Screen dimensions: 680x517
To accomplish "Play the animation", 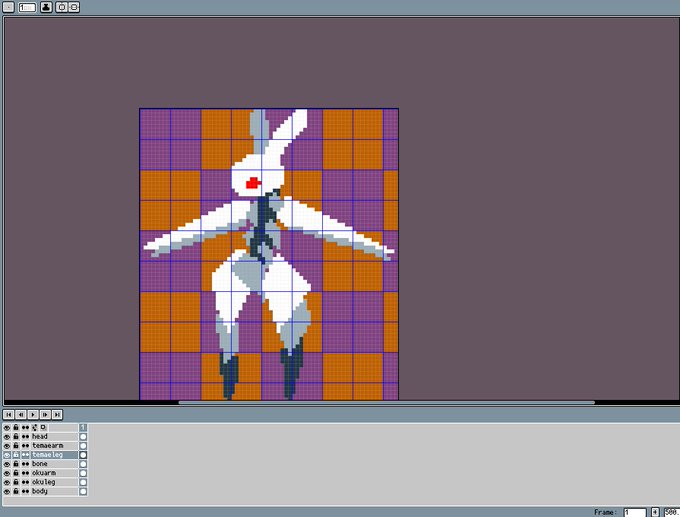I will [x=33, y=415].
